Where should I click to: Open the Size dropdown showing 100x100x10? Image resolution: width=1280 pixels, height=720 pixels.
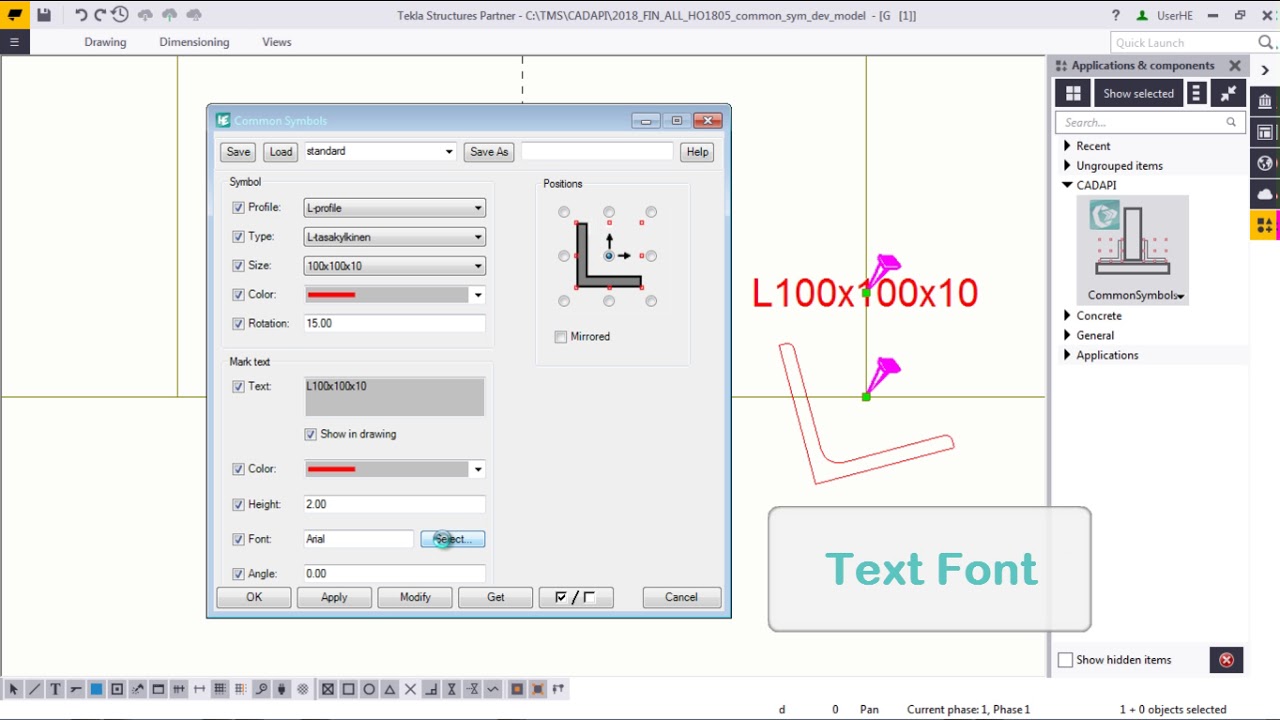(395, 266)
